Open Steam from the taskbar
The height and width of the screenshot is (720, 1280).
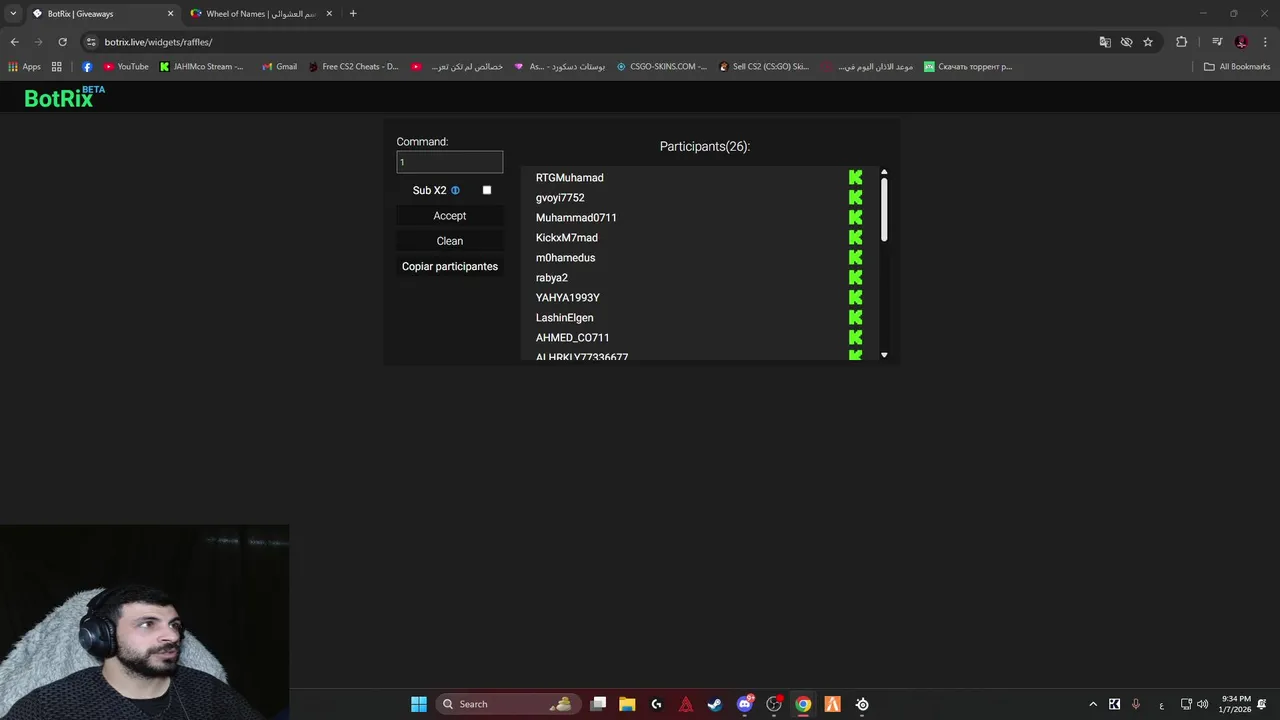(715, 704)
